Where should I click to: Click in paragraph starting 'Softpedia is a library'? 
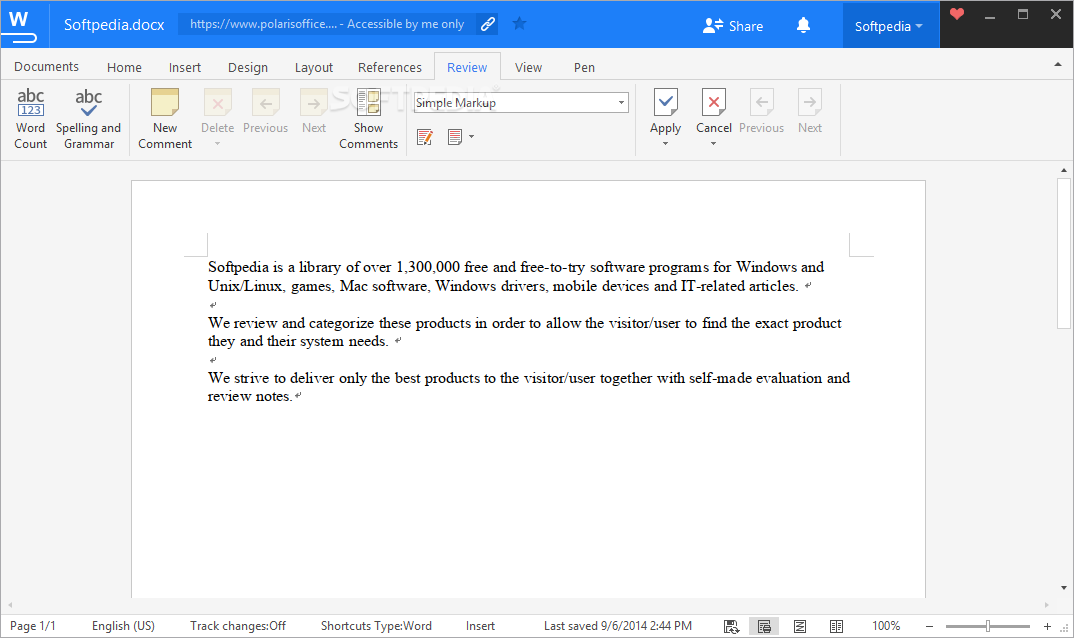pos(516,276)
